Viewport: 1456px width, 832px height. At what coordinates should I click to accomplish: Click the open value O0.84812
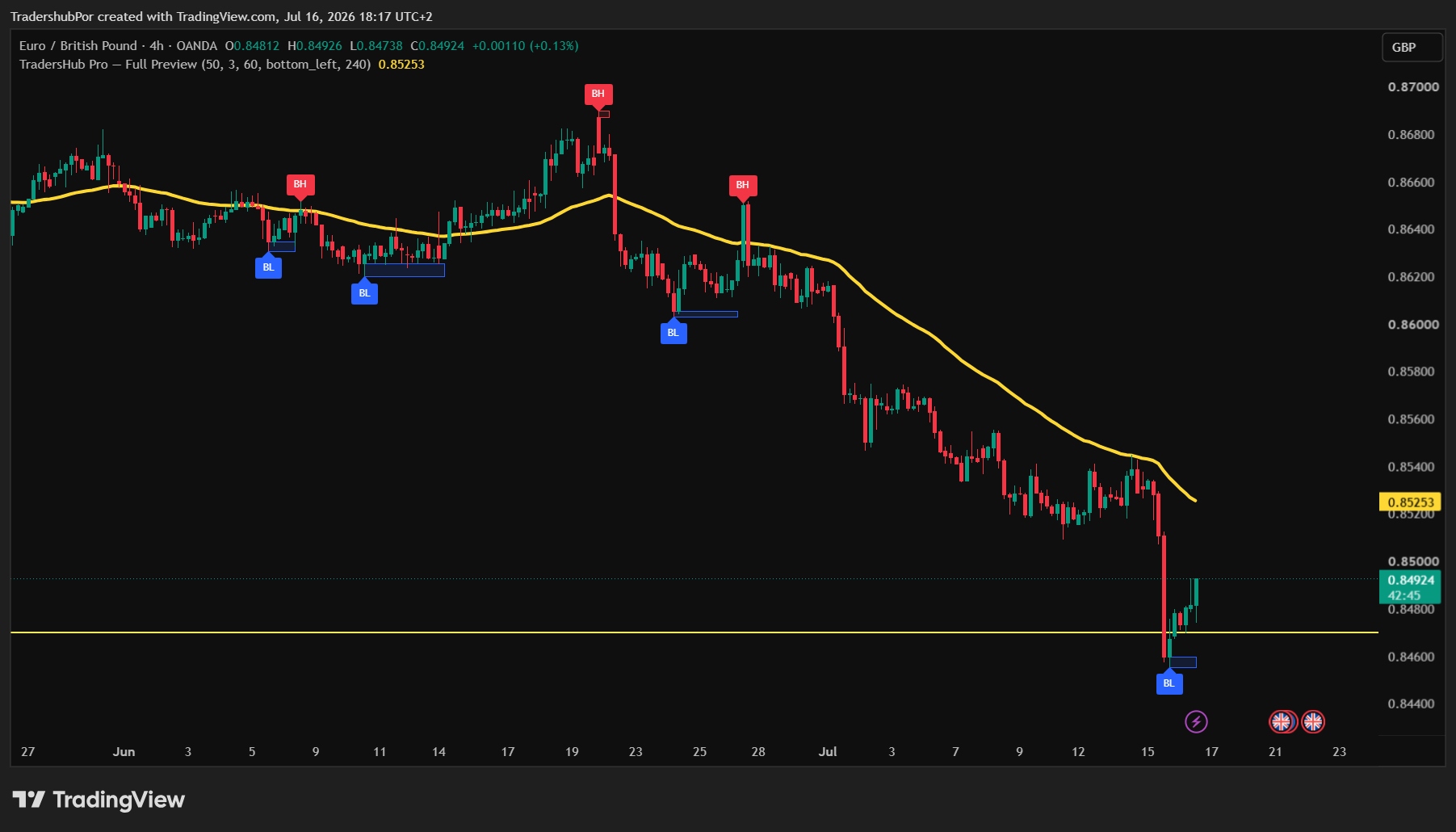(252, 46)
